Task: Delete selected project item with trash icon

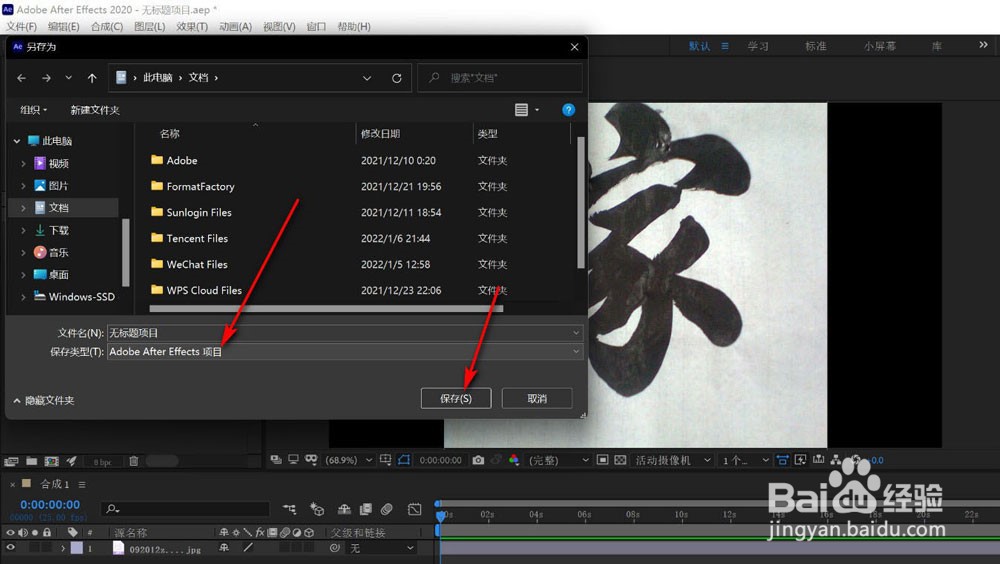Action: 133,461
